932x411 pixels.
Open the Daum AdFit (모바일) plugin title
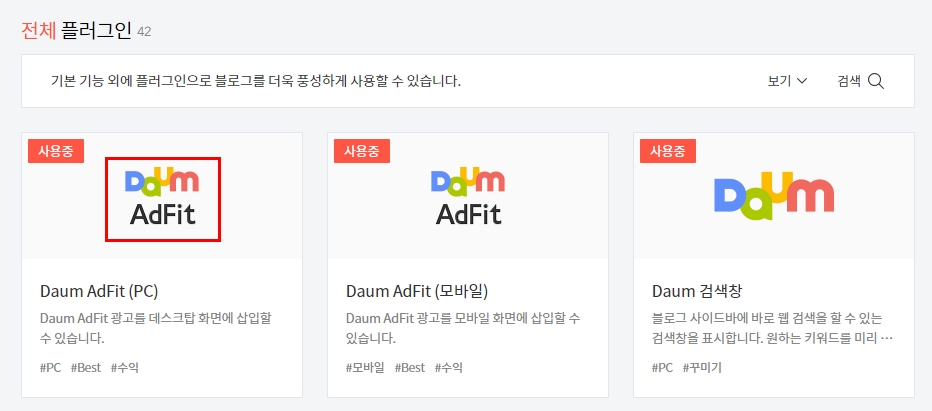417,292
